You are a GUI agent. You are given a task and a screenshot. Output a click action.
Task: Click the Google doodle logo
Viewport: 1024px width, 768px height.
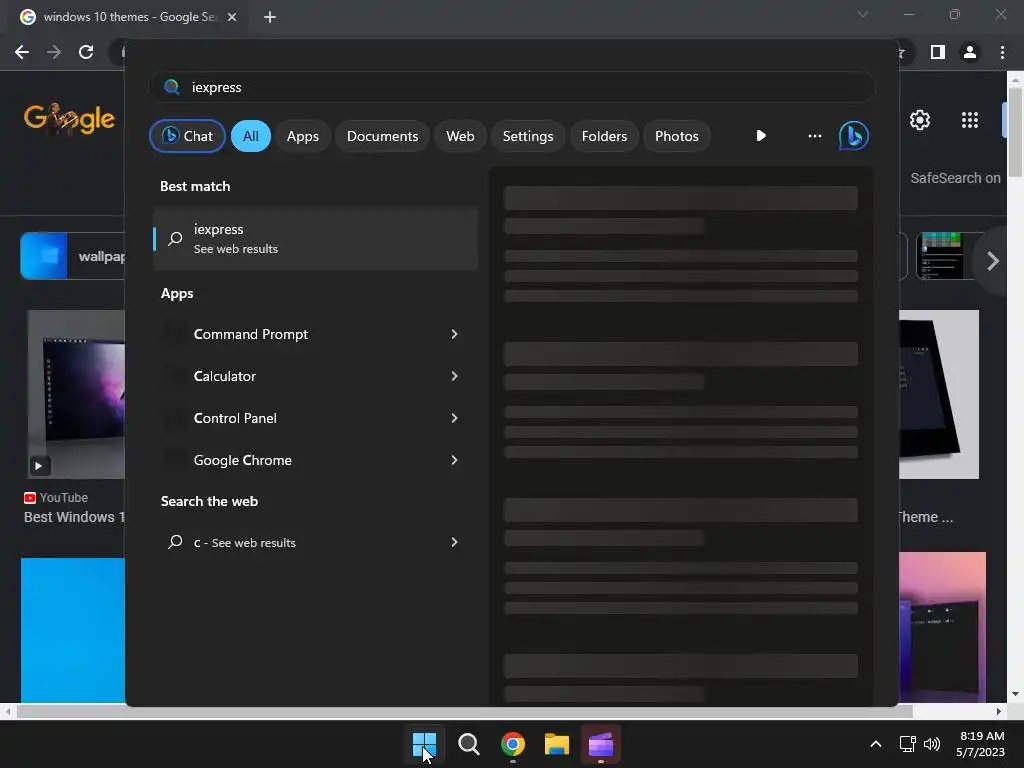[x=70, y=119]
